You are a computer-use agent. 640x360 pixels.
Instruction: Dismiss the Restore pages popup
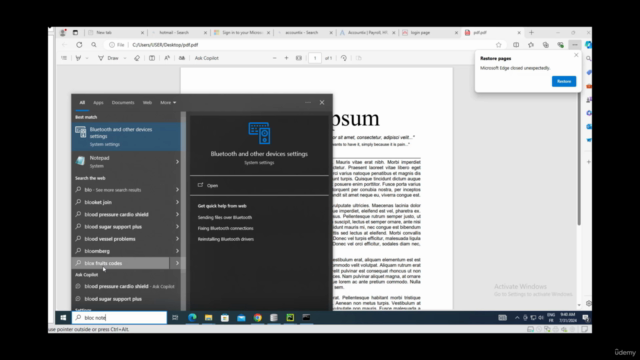(576, 55)
